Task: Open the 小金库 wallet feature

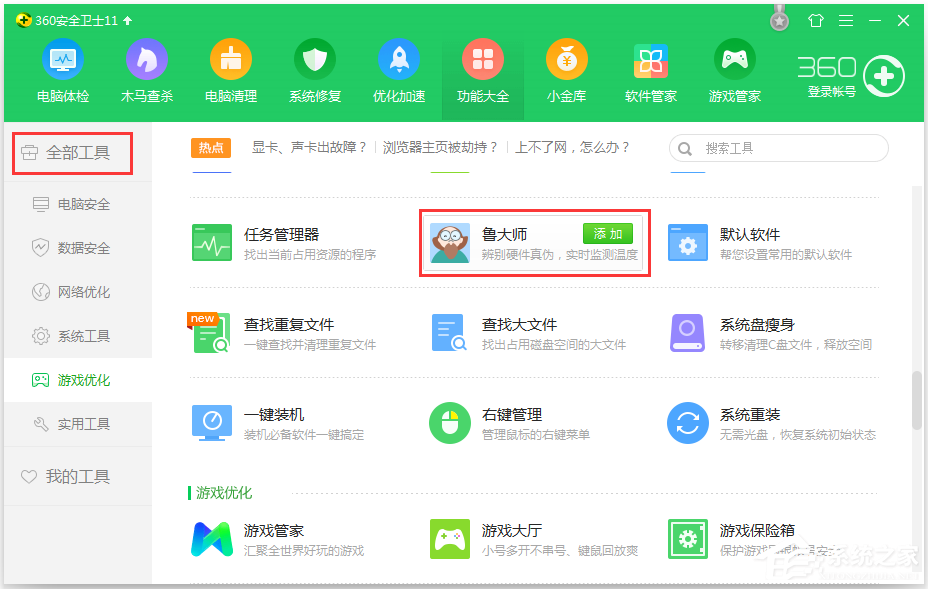Action: (566, 70)
